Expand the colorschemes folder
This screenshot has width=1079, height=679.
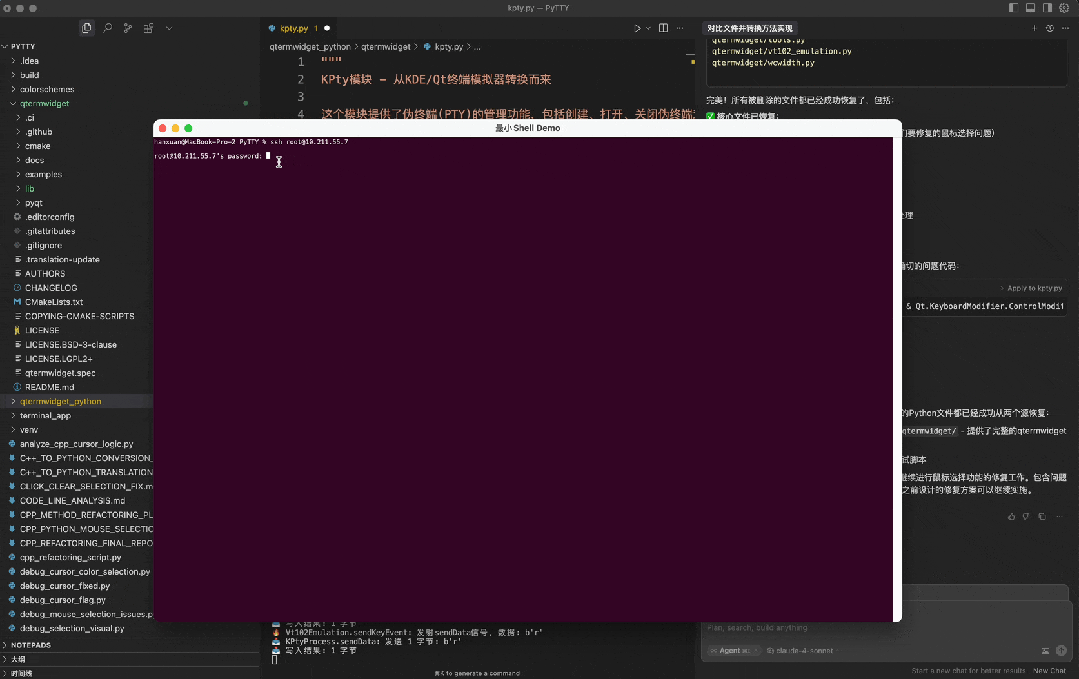(x=47, y=89)
